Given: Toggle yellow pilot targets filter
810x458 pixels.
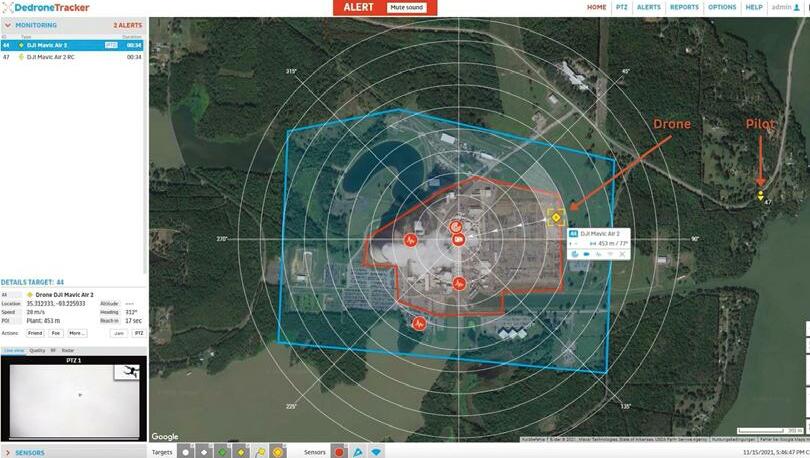Looking at the screenshot, I should tap(260, 452).
